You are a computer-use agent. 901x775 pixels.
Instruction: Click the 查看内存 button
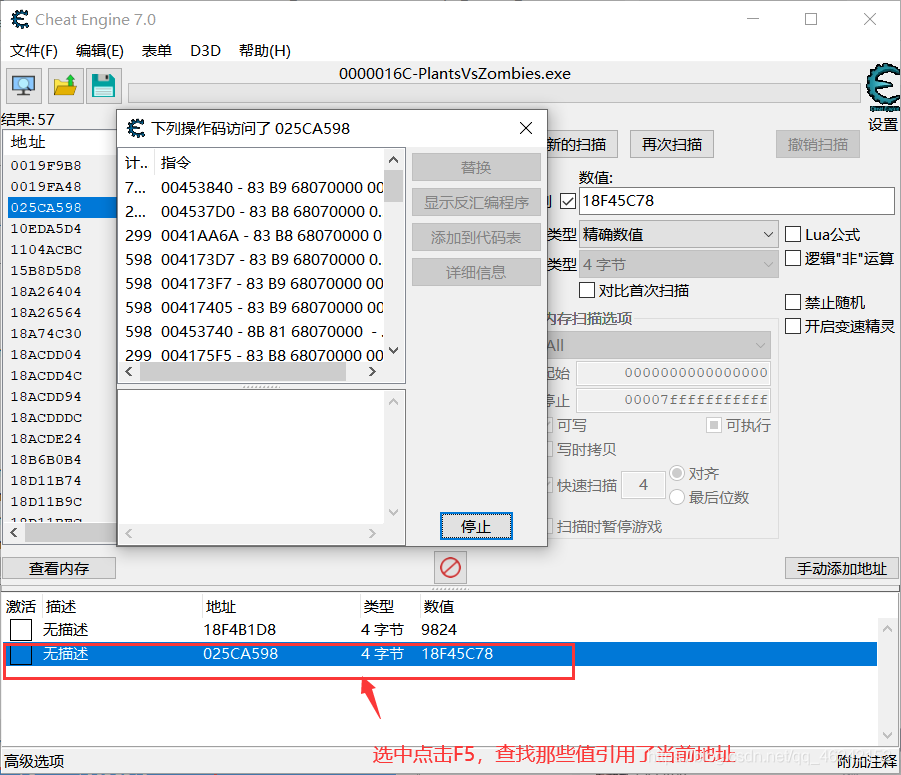tap(59, 568)
